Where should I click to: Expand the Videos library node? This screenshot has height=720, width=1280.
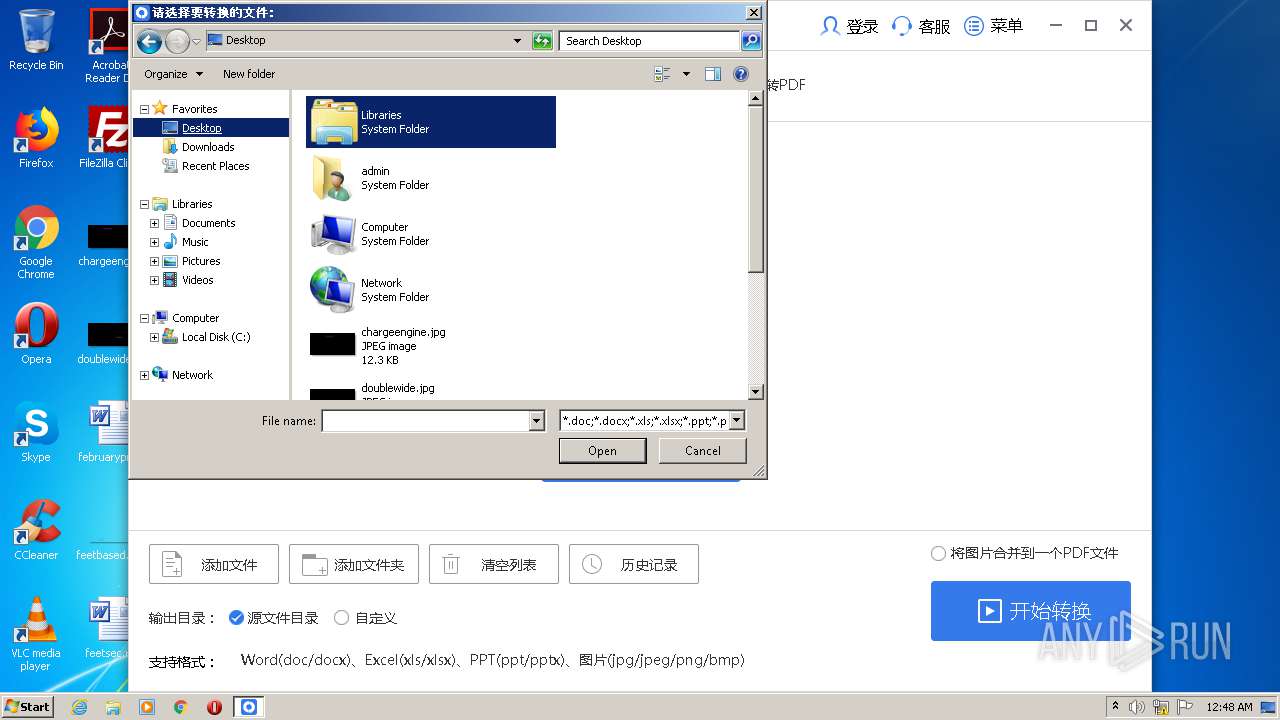tap(154, 280)
